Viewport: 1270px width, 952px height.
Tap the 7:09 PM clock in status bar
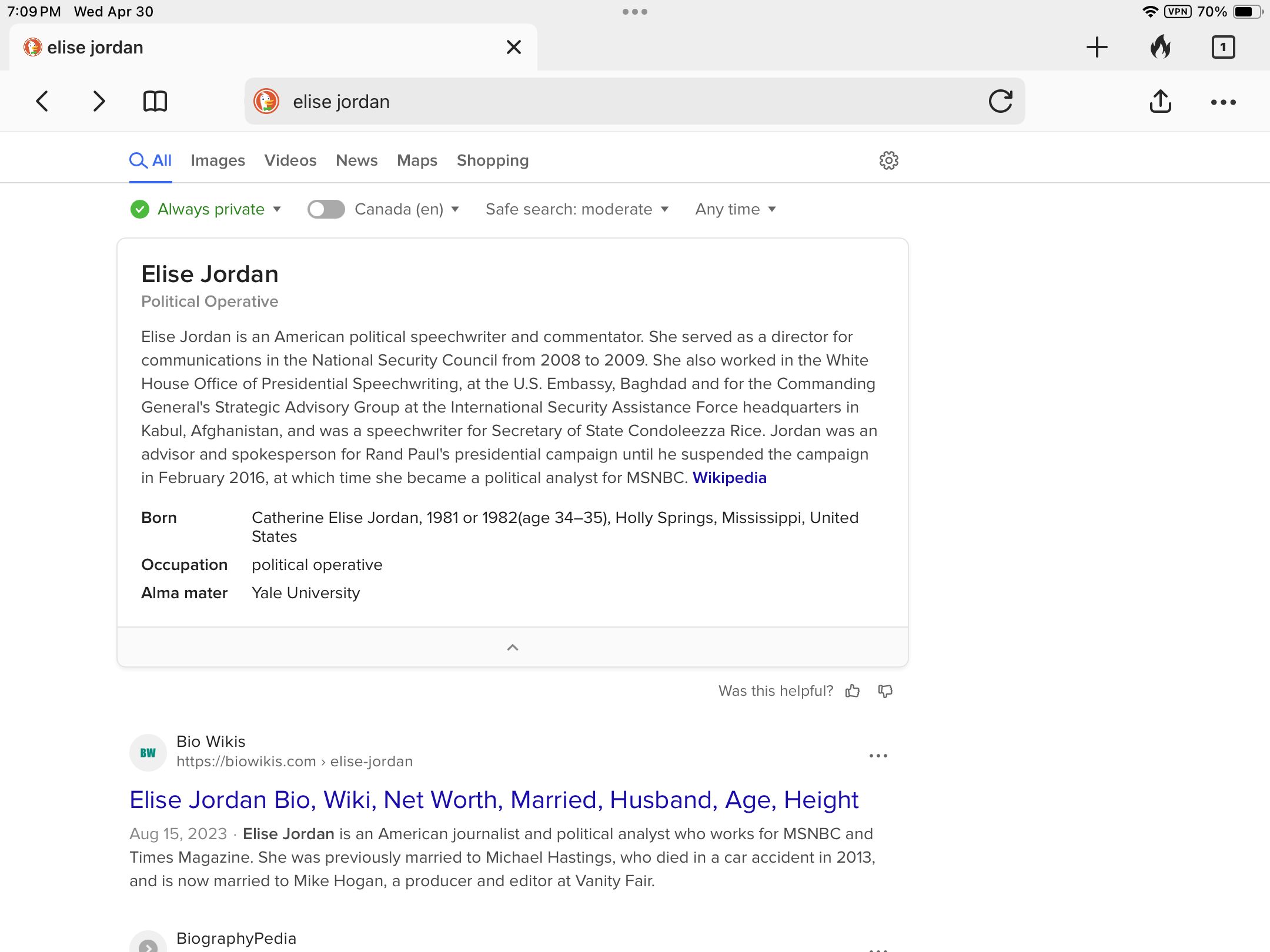34,12
